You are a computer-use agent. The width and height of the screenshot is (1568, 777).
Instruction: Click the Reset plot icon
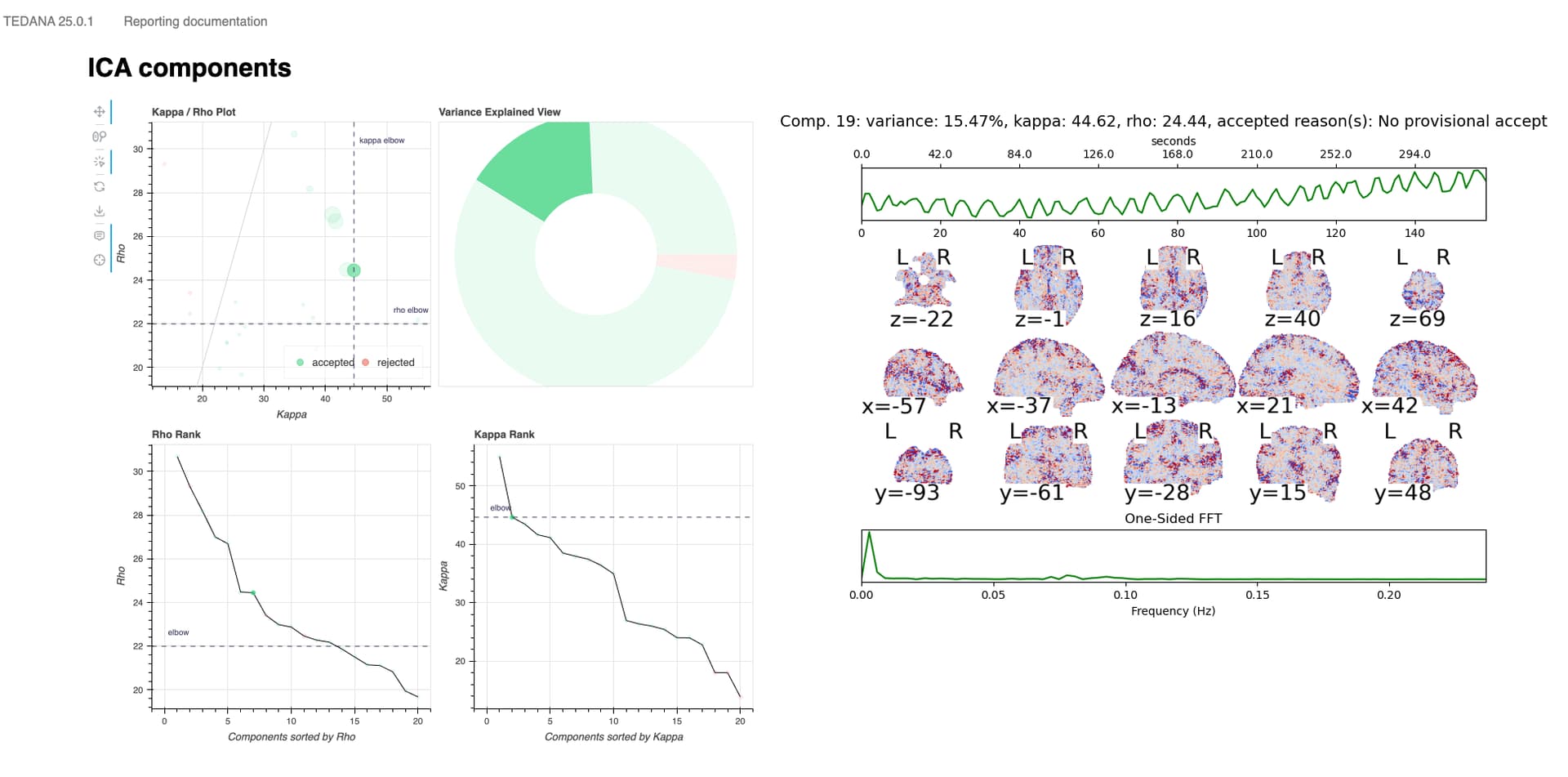(99, 186)
